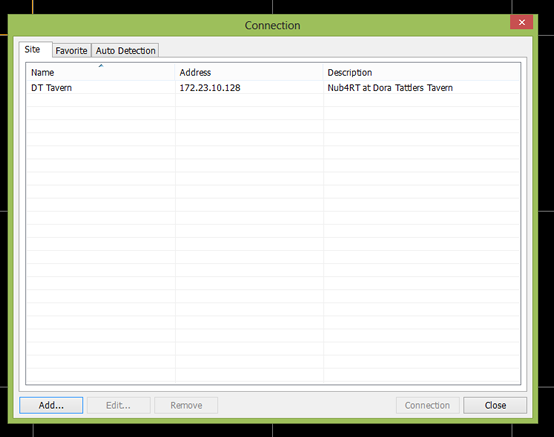Sort by the Address column header

[x=249, y=72]
